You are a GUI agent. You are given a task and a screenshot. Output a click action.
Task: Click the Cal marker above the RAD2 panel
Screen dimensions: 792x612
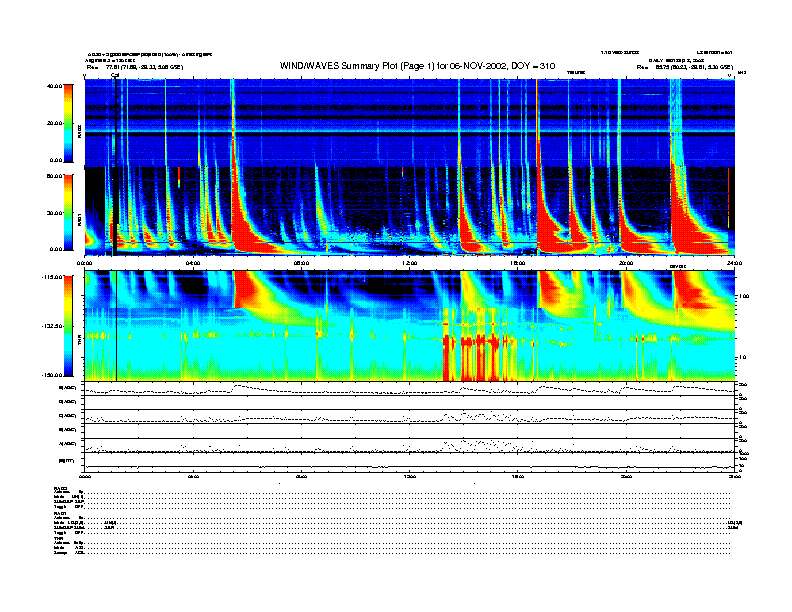coord(115,75)
